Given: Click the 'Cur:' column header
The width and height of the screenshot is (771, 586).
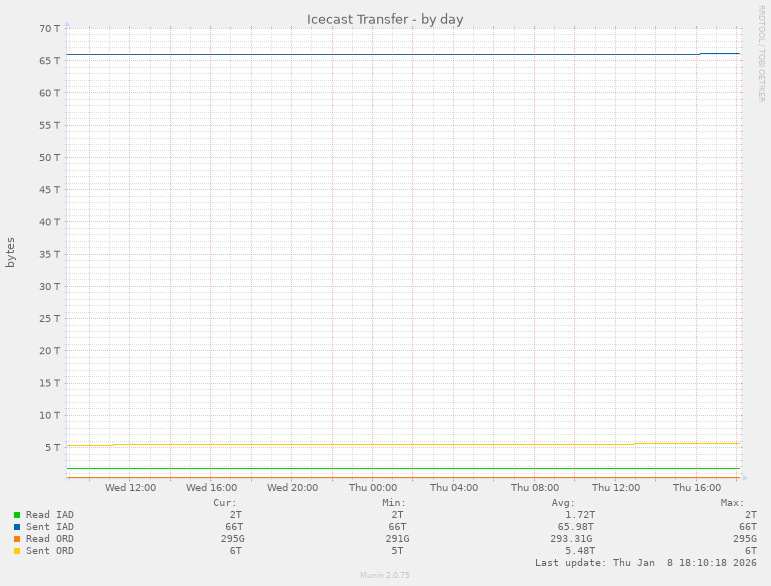Looking at the screenshot, I should point(225,503).
